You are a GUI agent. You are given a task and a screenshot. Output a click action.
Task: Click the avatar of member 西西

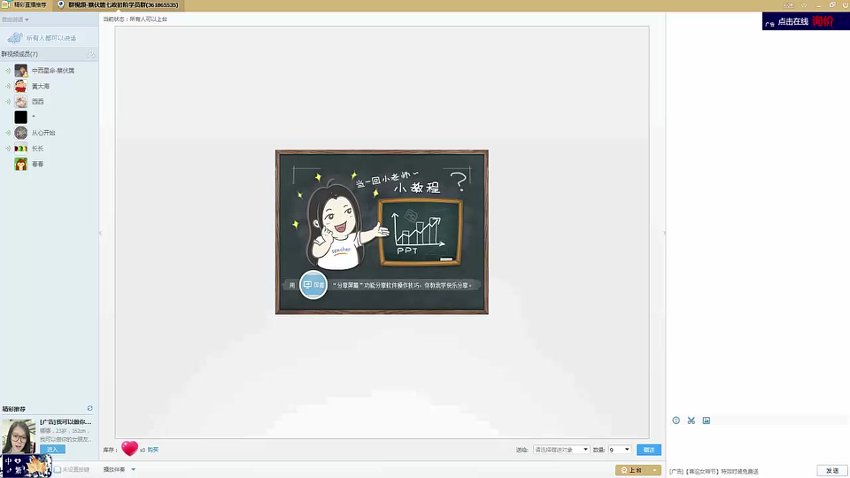[x=21, y=101]
